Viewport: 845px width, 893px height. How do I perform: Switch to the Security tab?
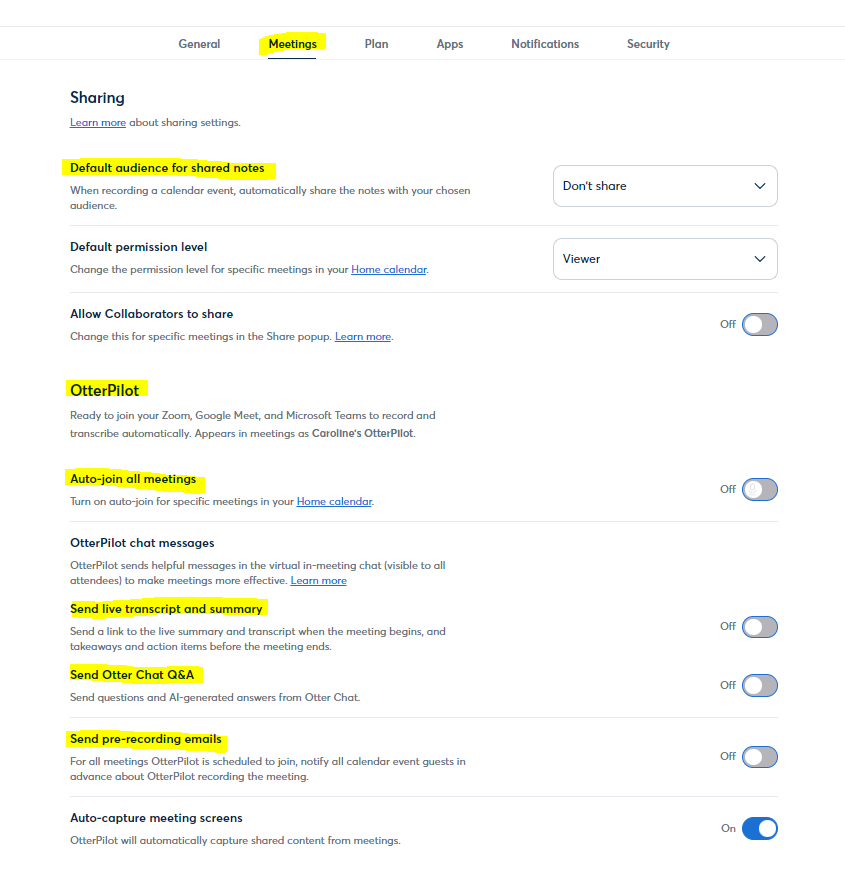coord(648,44)
